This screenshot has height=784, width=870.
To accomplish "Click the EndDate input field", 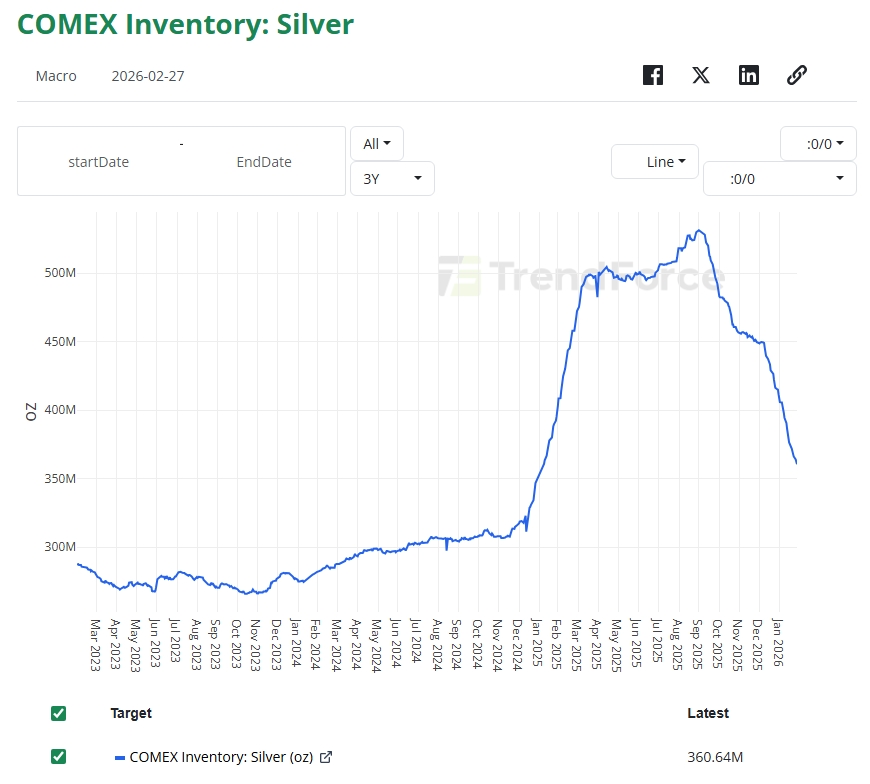I will [x=263, y=161].
